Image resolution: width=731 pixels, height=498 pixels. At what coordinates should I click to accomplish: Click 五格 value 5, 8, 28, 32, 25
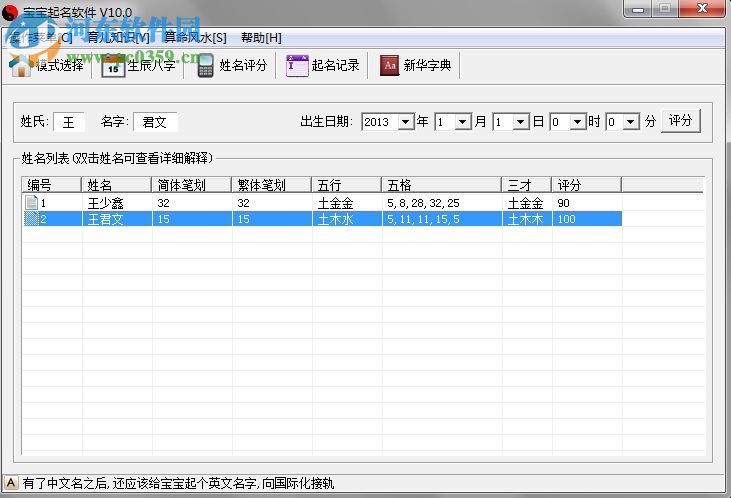tap(423, 203)
